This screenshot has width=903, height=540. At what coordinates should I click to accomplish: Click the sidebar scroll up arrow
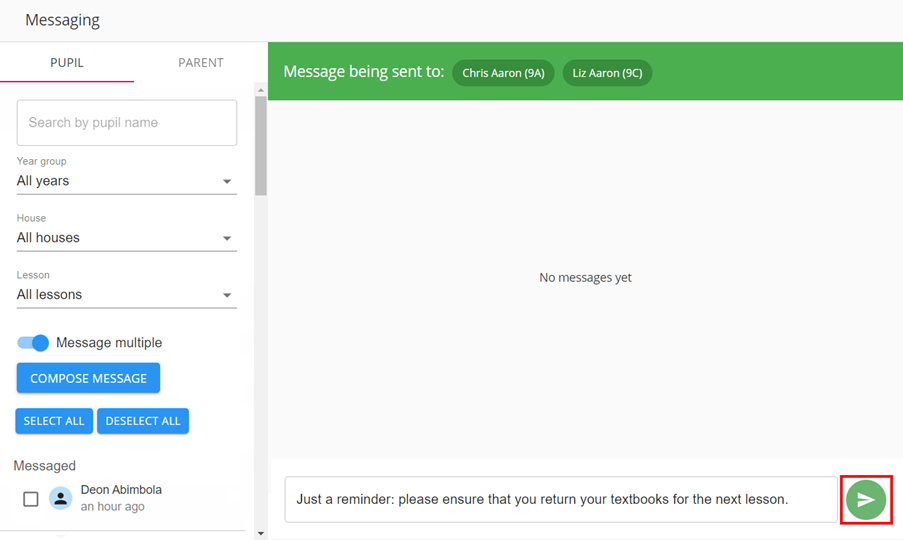(261, 90)
